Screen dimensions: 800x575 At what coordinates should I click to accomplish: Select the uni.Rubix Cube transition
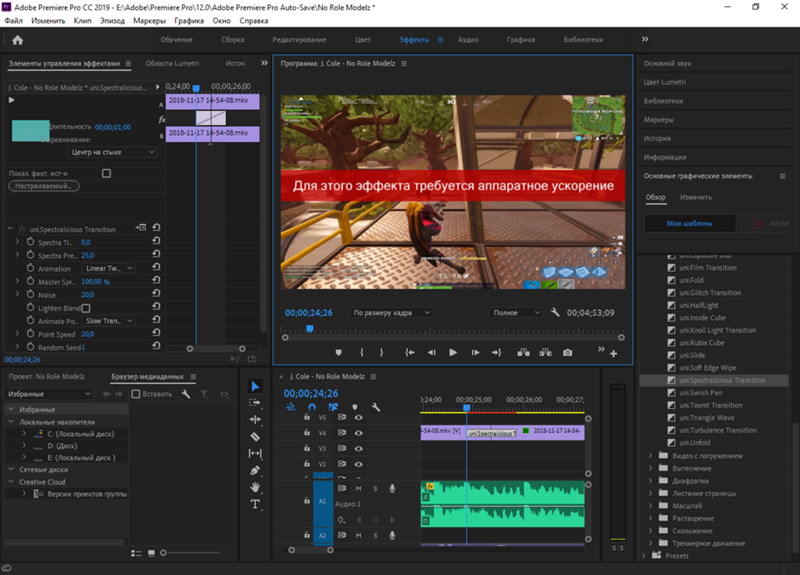coord(702,343)
